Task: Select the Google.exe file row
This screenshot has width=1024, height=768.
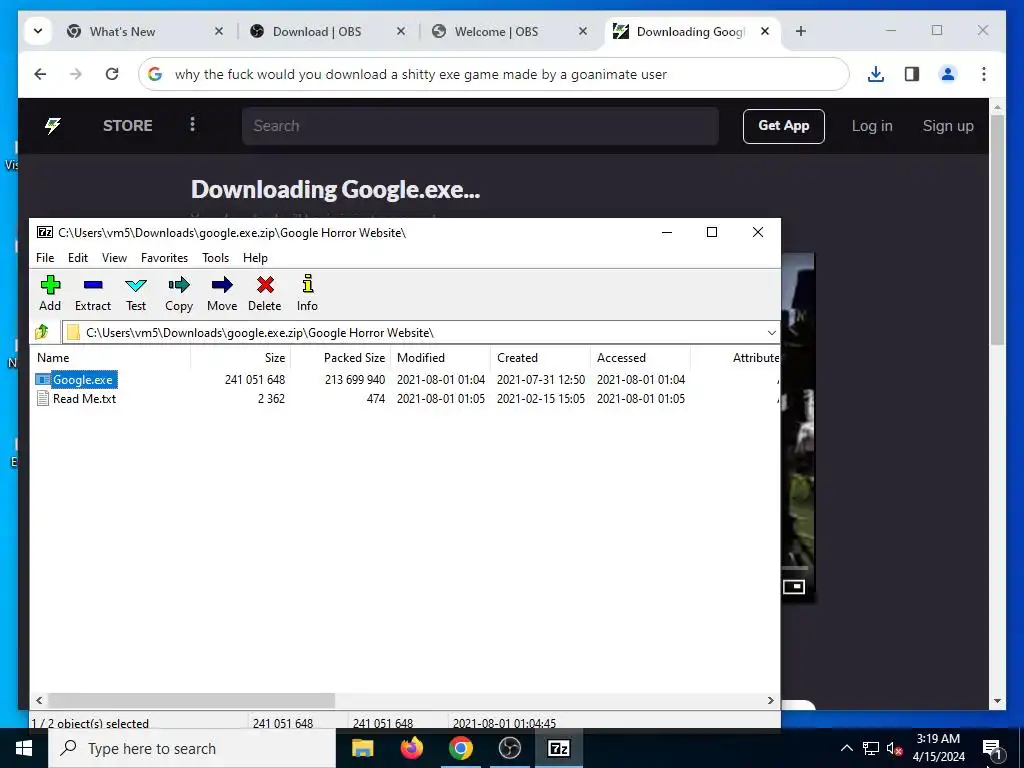Action: click(405, 379)
